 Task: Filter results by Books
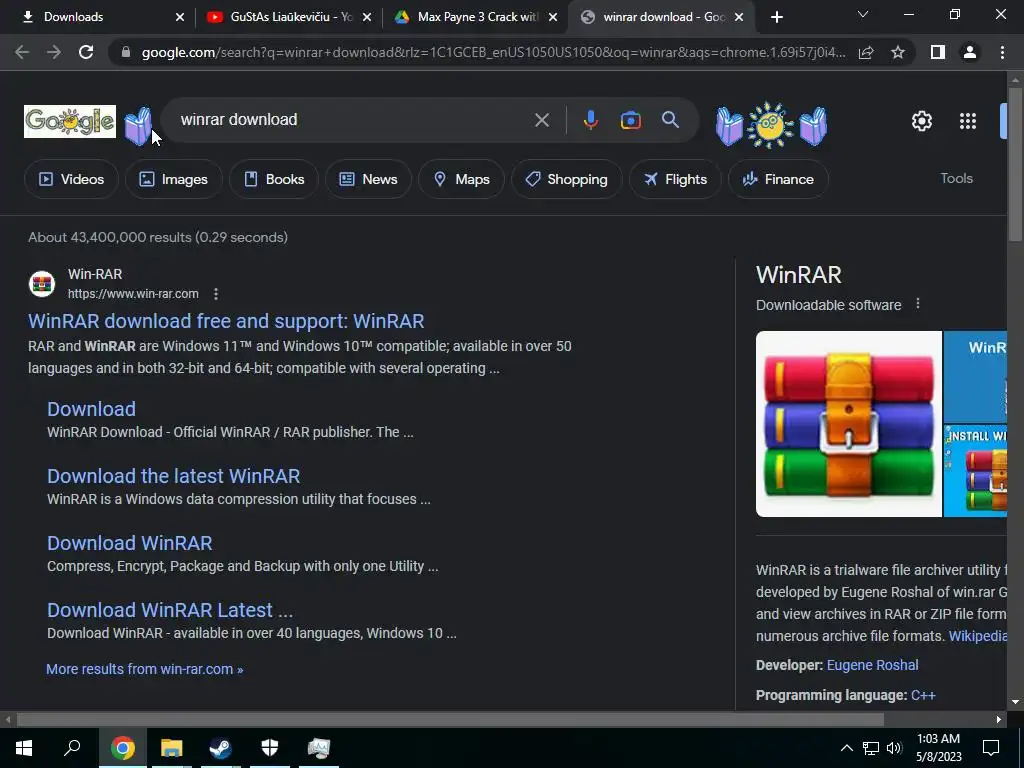coord(274,179)
